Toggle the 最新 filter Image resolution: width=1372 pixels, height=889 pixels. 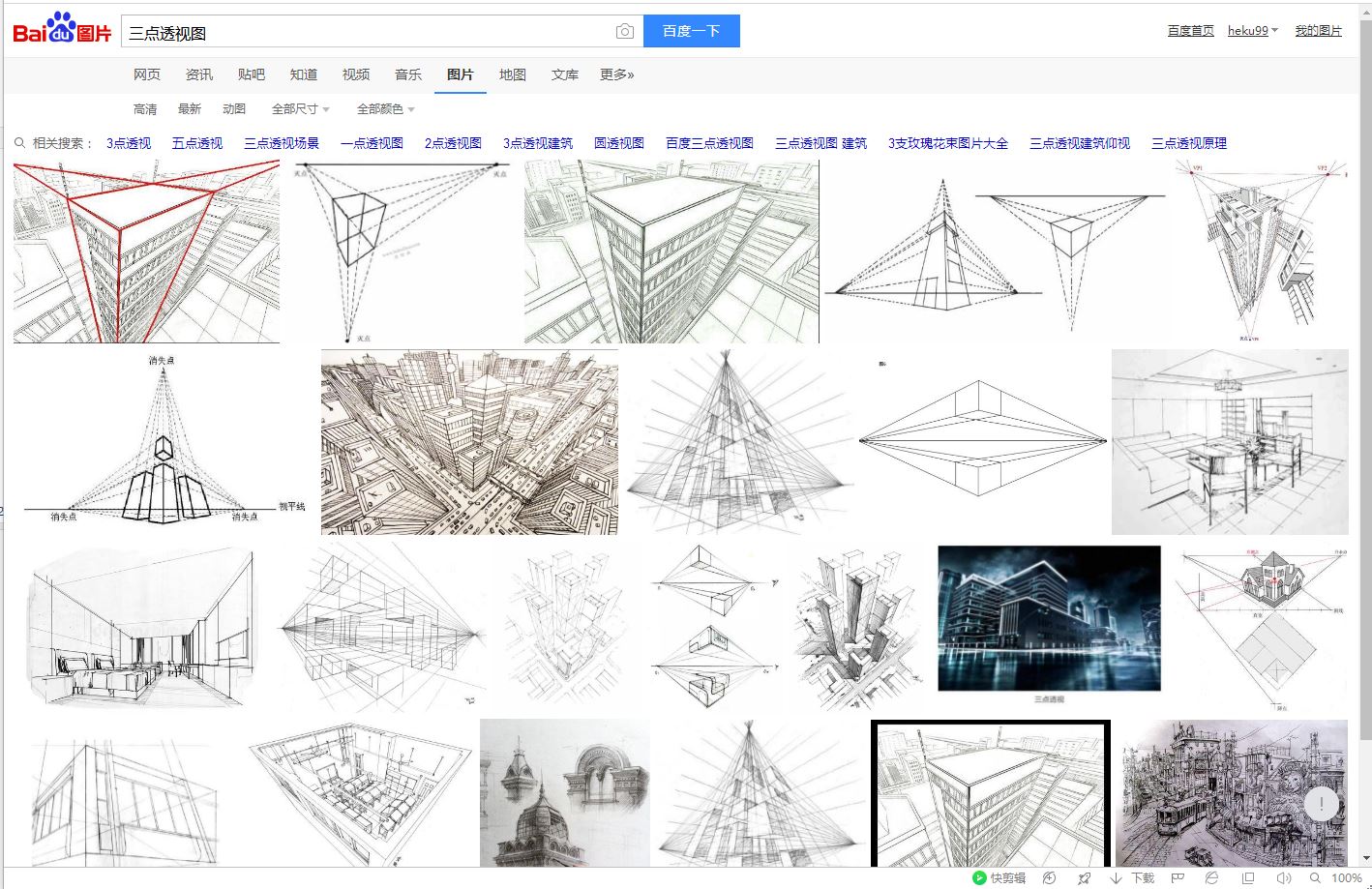click(190, 109)
